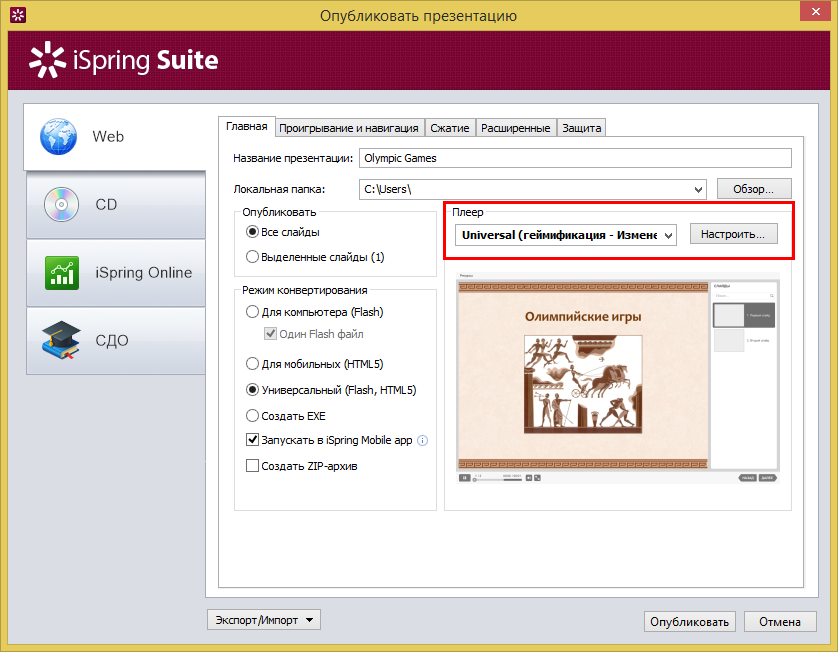The width and height of the screenshot is (838, 652).
Task: Toggle Один Flash файл checkbox
Action: (270, 334)
